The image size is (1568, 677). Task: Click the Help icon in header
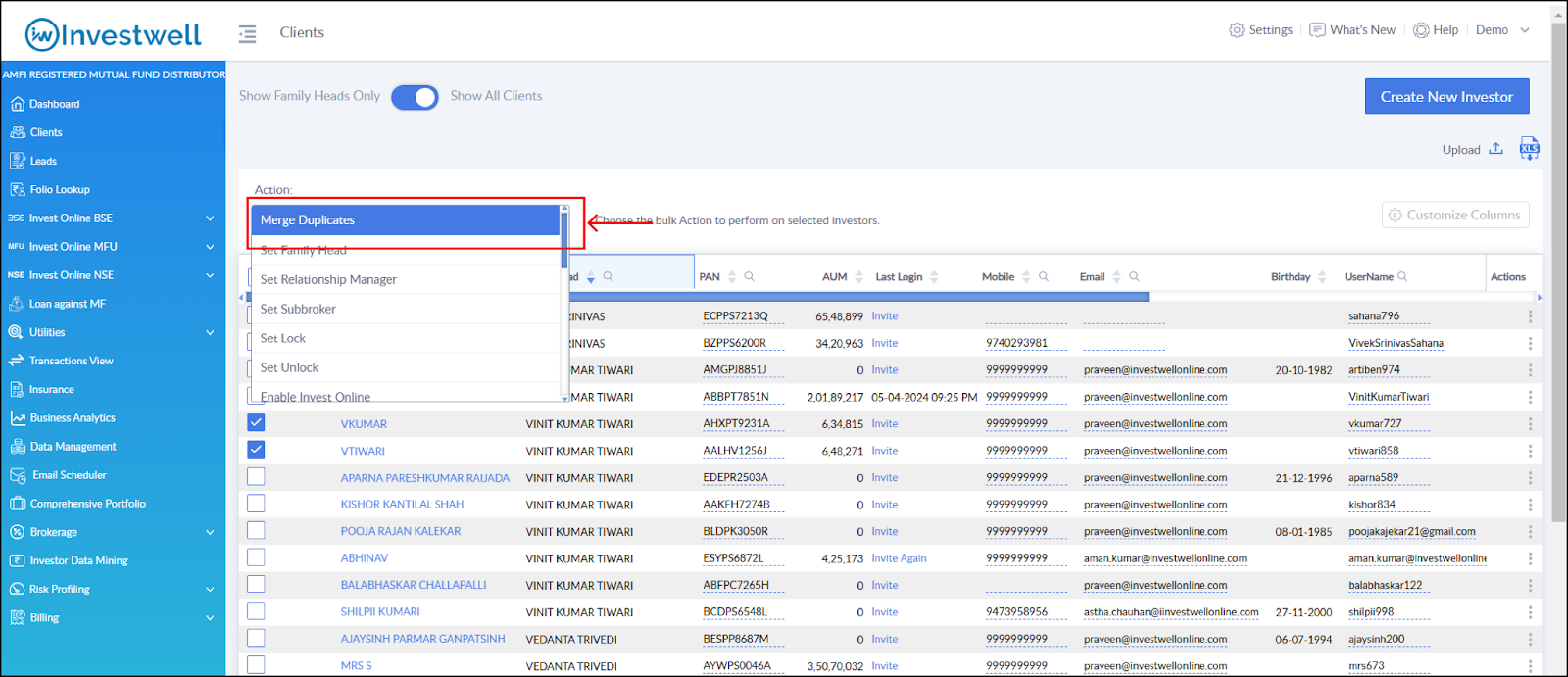pos(1421,30)
